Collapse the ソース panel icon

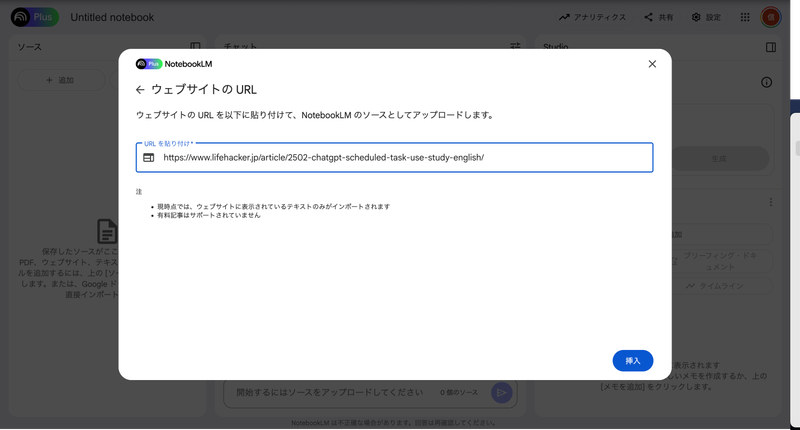[x=195, y=46]
